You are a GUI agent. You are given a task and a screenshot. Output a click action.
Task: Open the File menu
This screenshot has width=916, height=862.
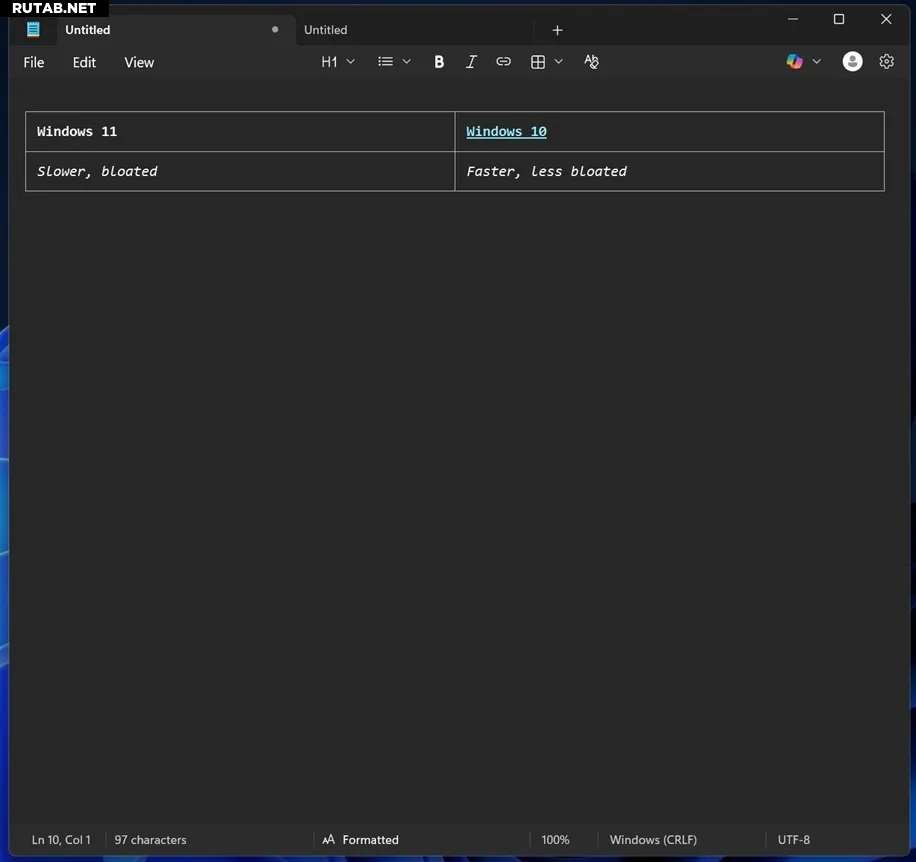pyautogui.click(x=34, y=62)
